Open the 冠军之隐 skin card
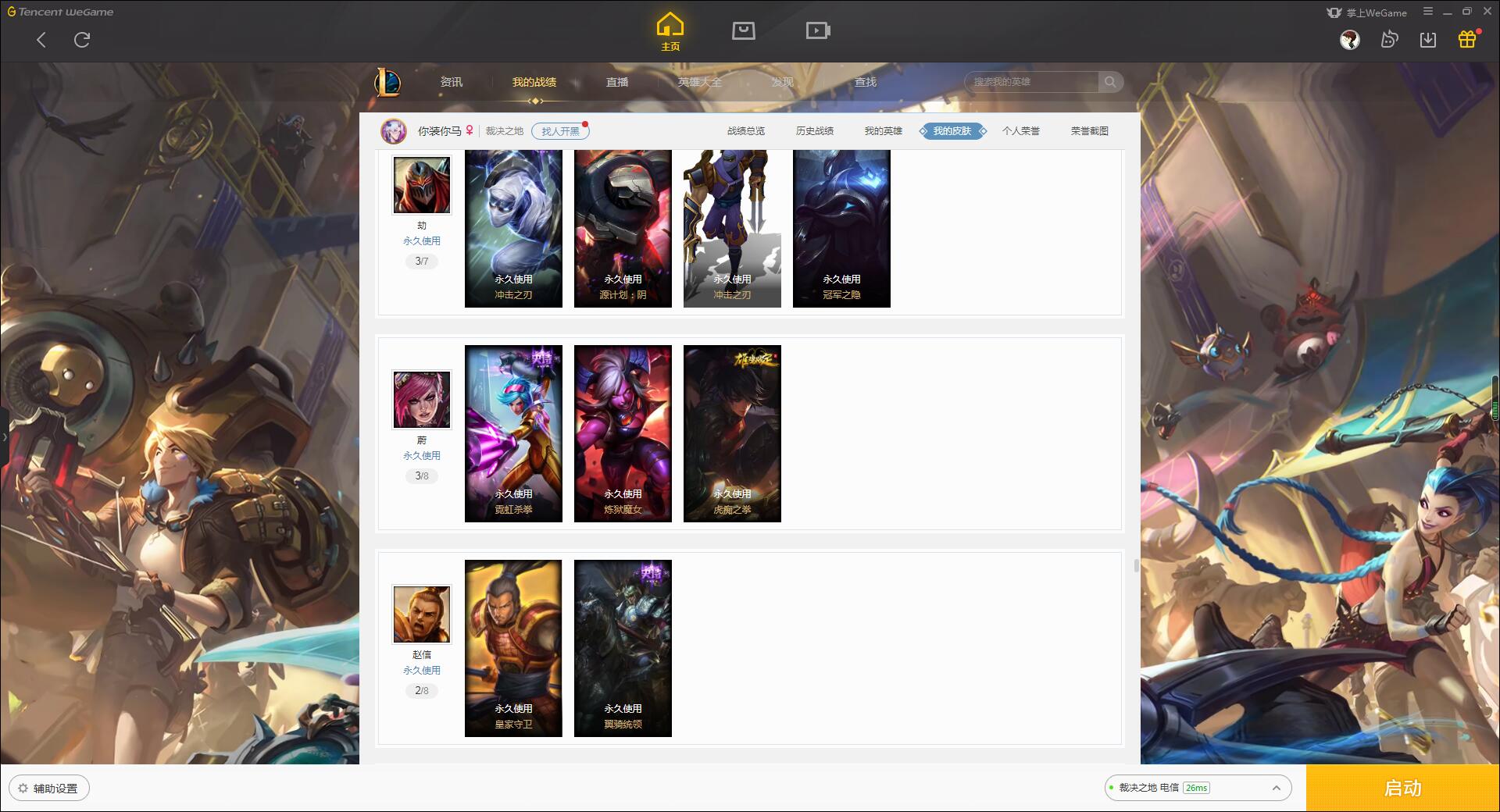This screenshot has width=1500, height=812. (x=841, y=228)
